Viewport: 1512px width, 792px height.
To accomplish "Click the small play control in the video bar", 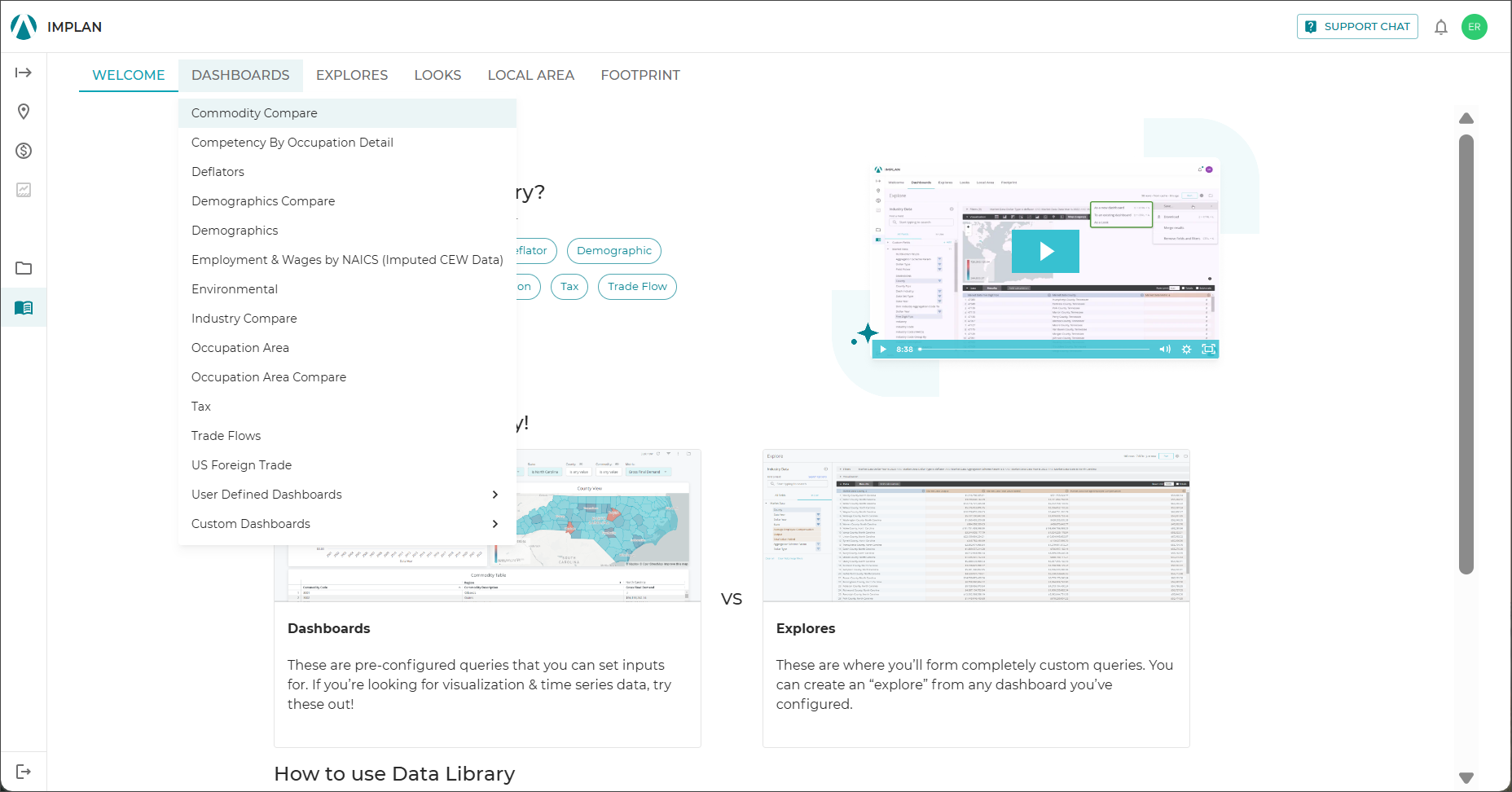I will 883,349.
